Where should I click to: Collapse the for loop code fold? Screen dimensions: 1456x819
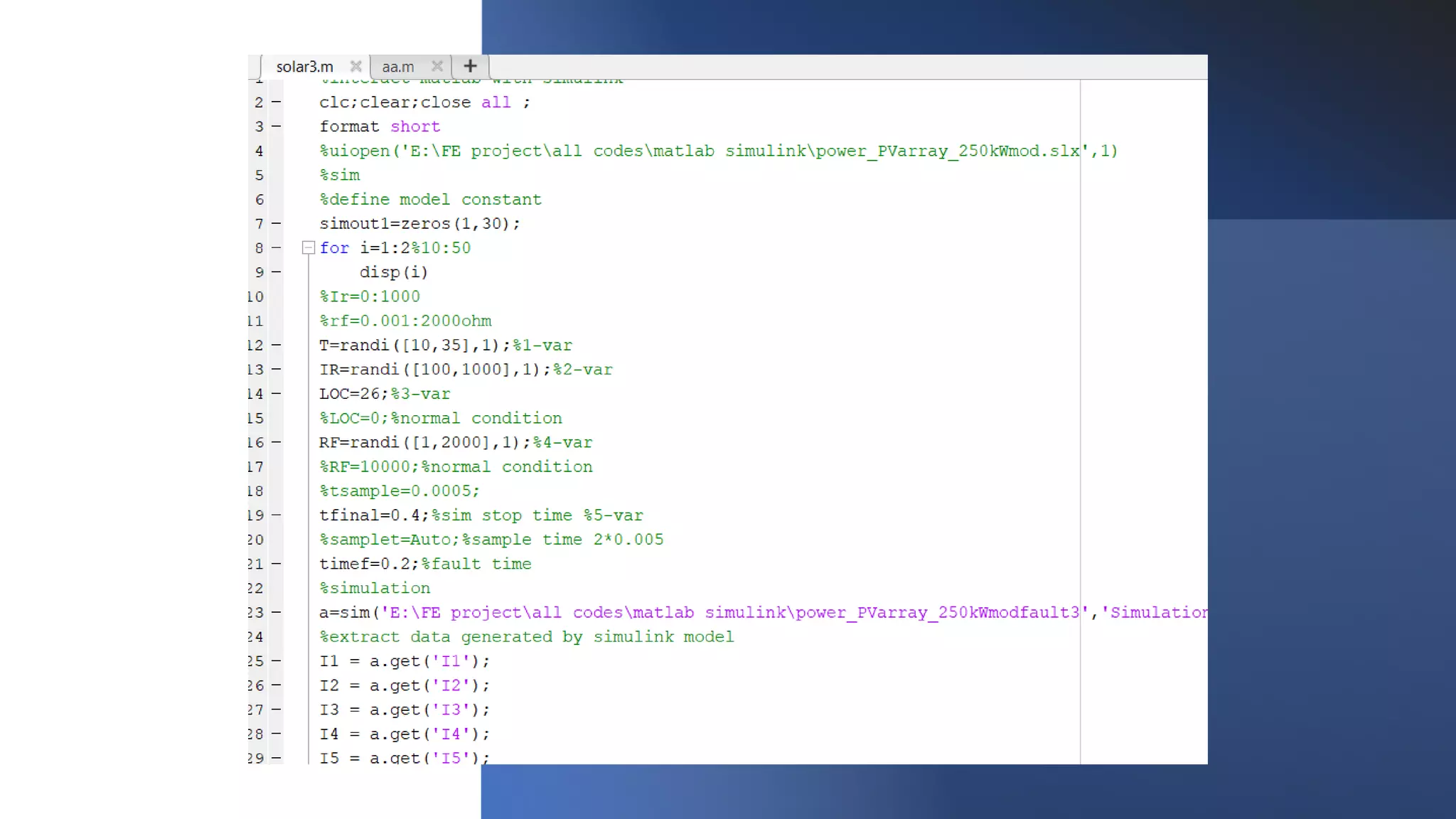coord(309,248)
